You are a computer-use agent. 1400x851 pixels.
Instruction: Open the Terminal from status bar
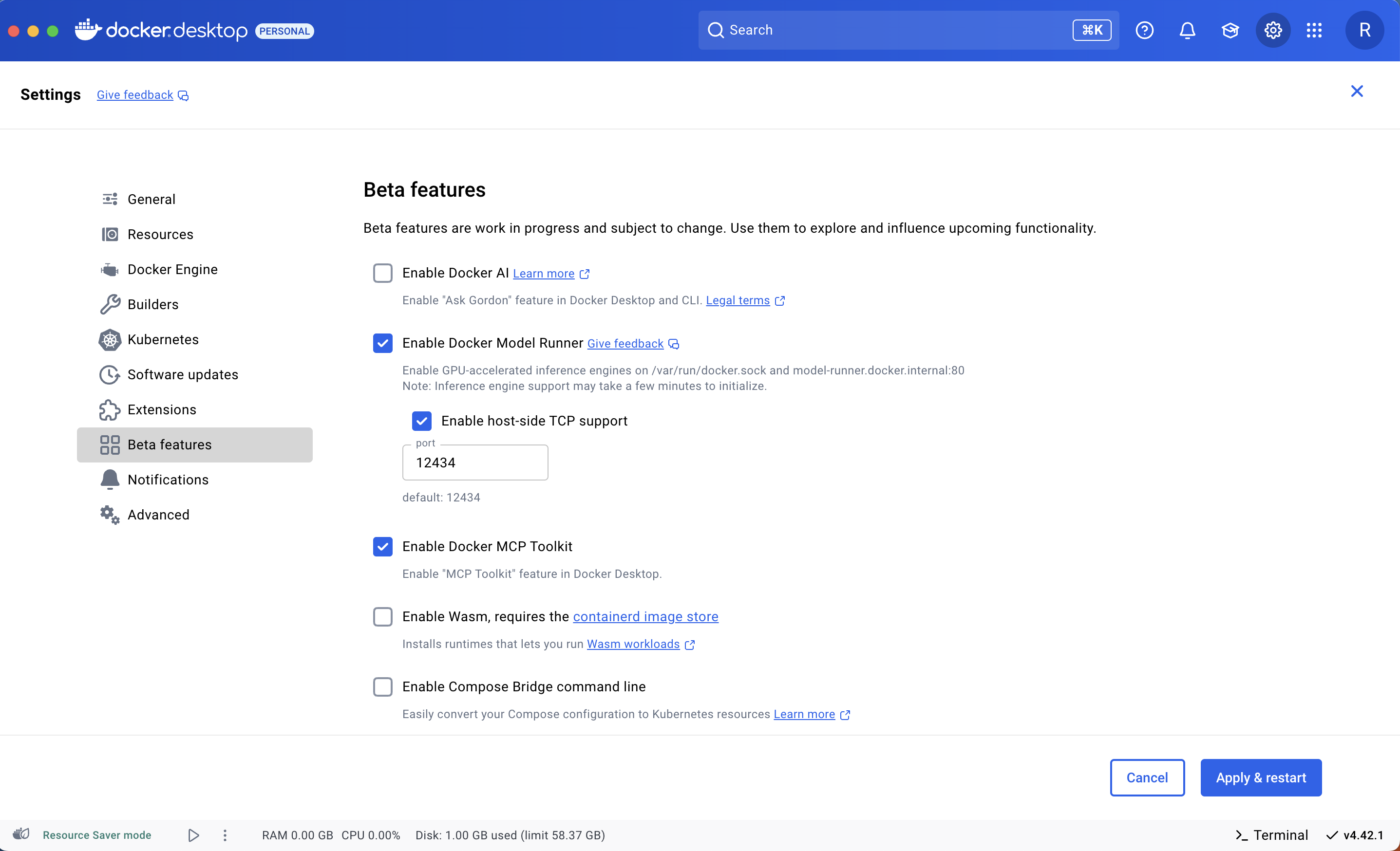pyautogui.click(x=1271, y=835)
